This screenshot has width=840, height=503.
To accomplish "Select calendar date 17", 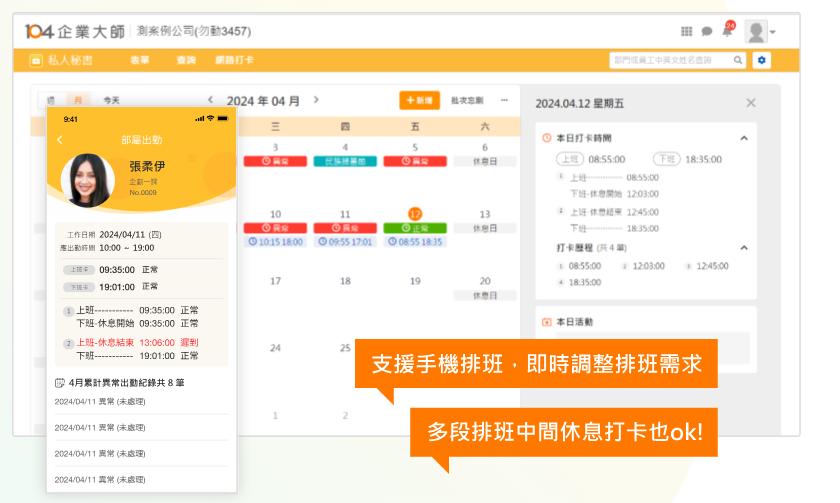I will 275,281.
